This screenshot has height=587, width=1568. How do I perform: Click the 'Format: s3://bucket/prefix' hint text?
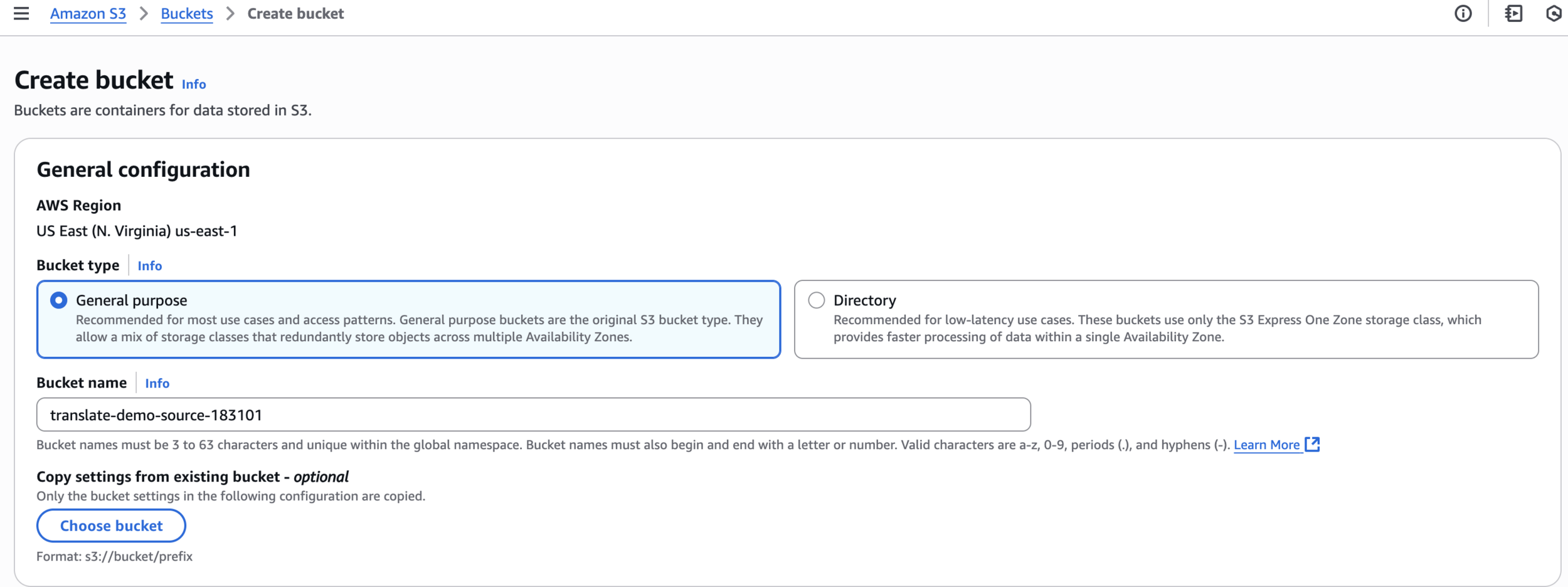(114, 556)
